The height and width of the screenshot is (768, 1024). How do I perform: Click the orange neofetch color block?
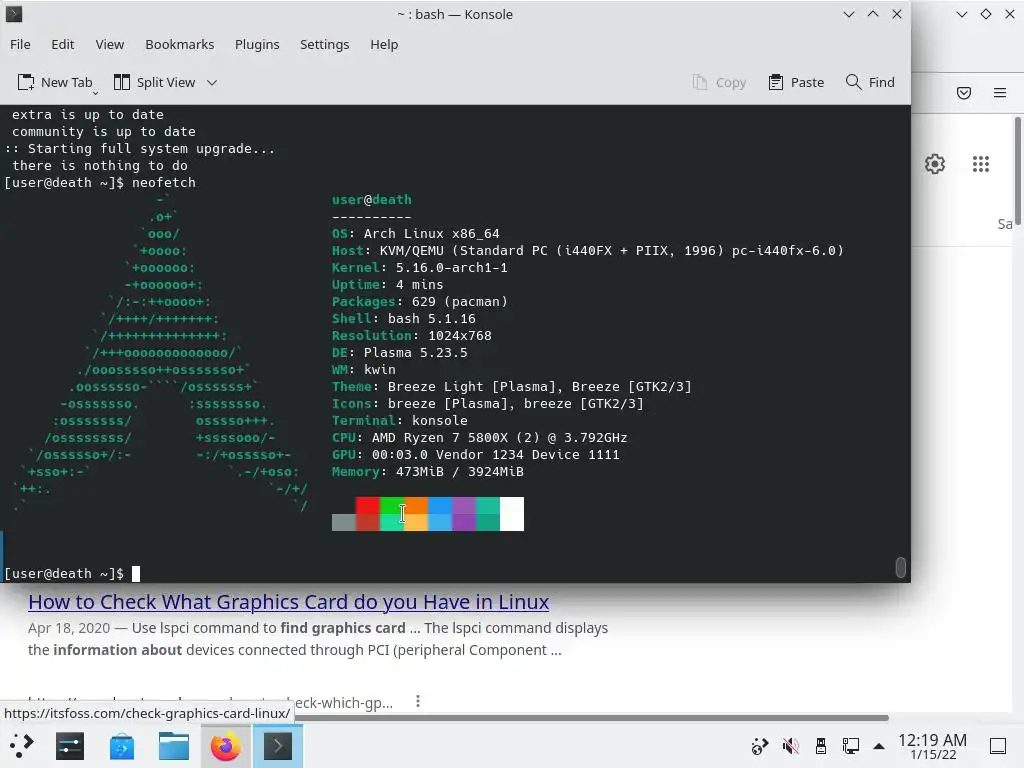pyautogui.click(x=415, y=514)
